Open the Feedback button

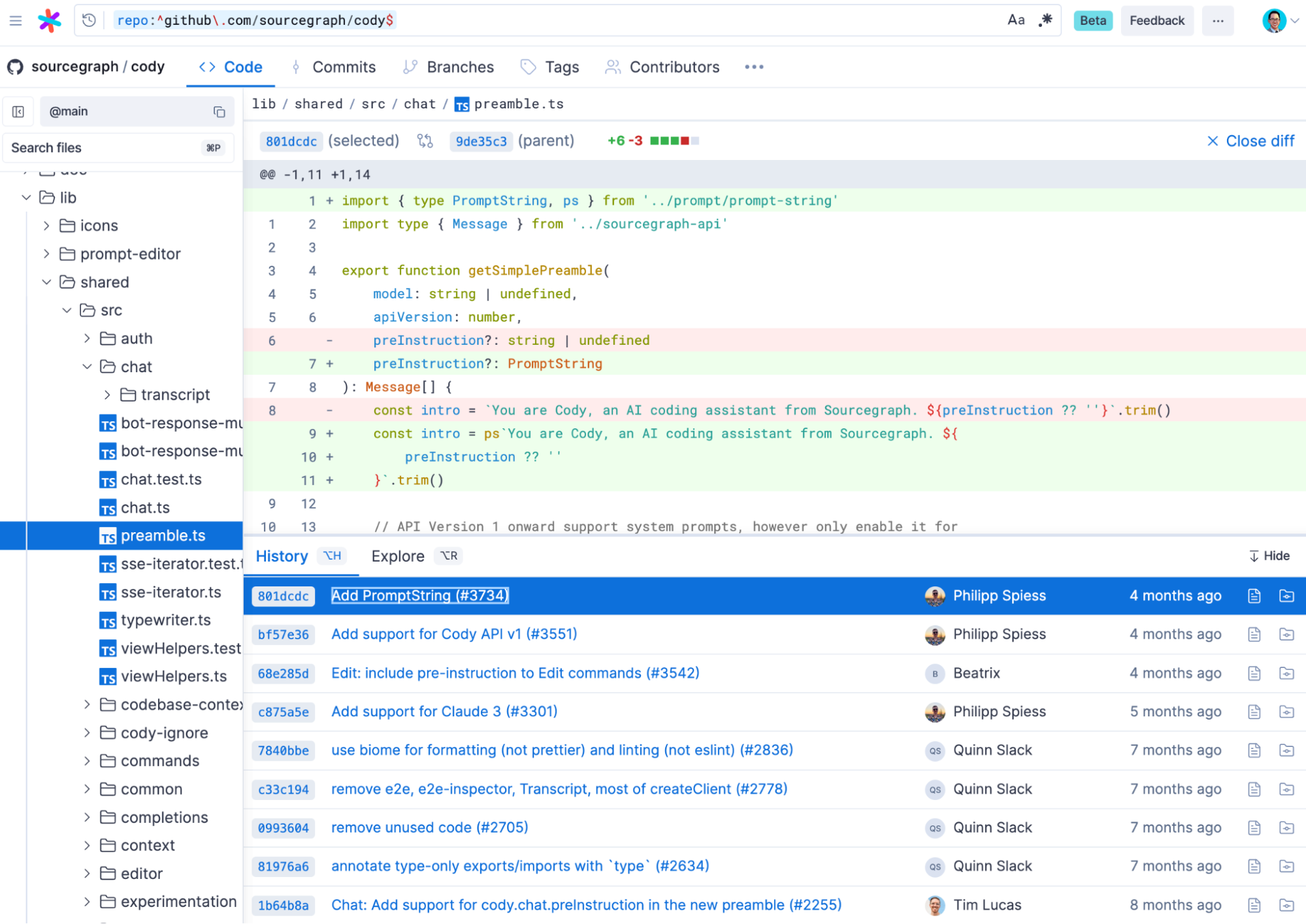click(1156, 20)
